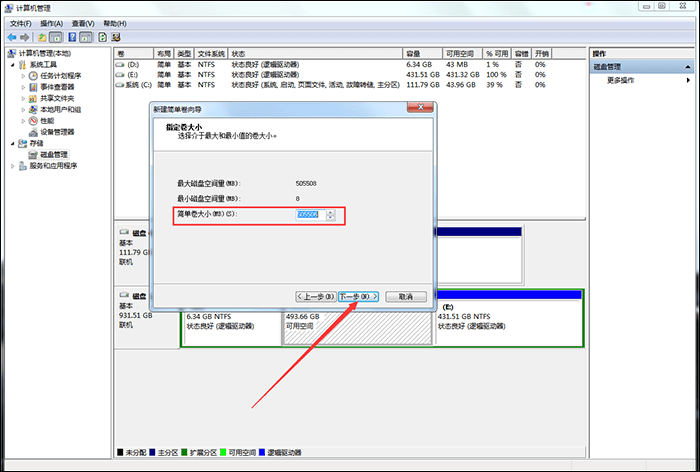This screenshot has width=700, height=472.
Task: Increase volume size with stepper up arrow
Action: 330,213
